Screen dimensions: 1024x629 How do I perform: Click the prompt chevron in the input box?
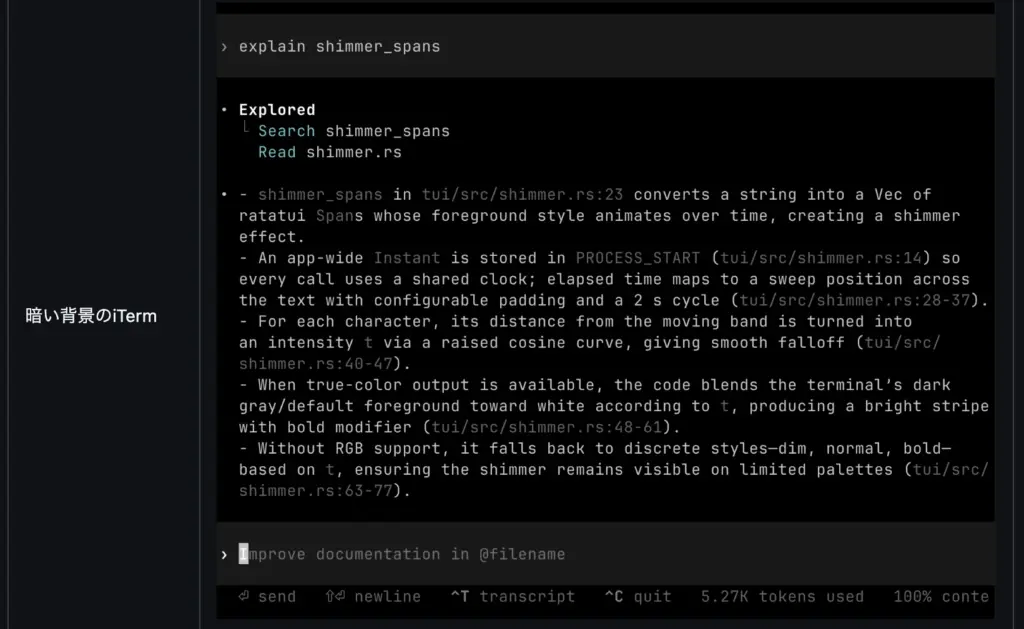point(225,554)
